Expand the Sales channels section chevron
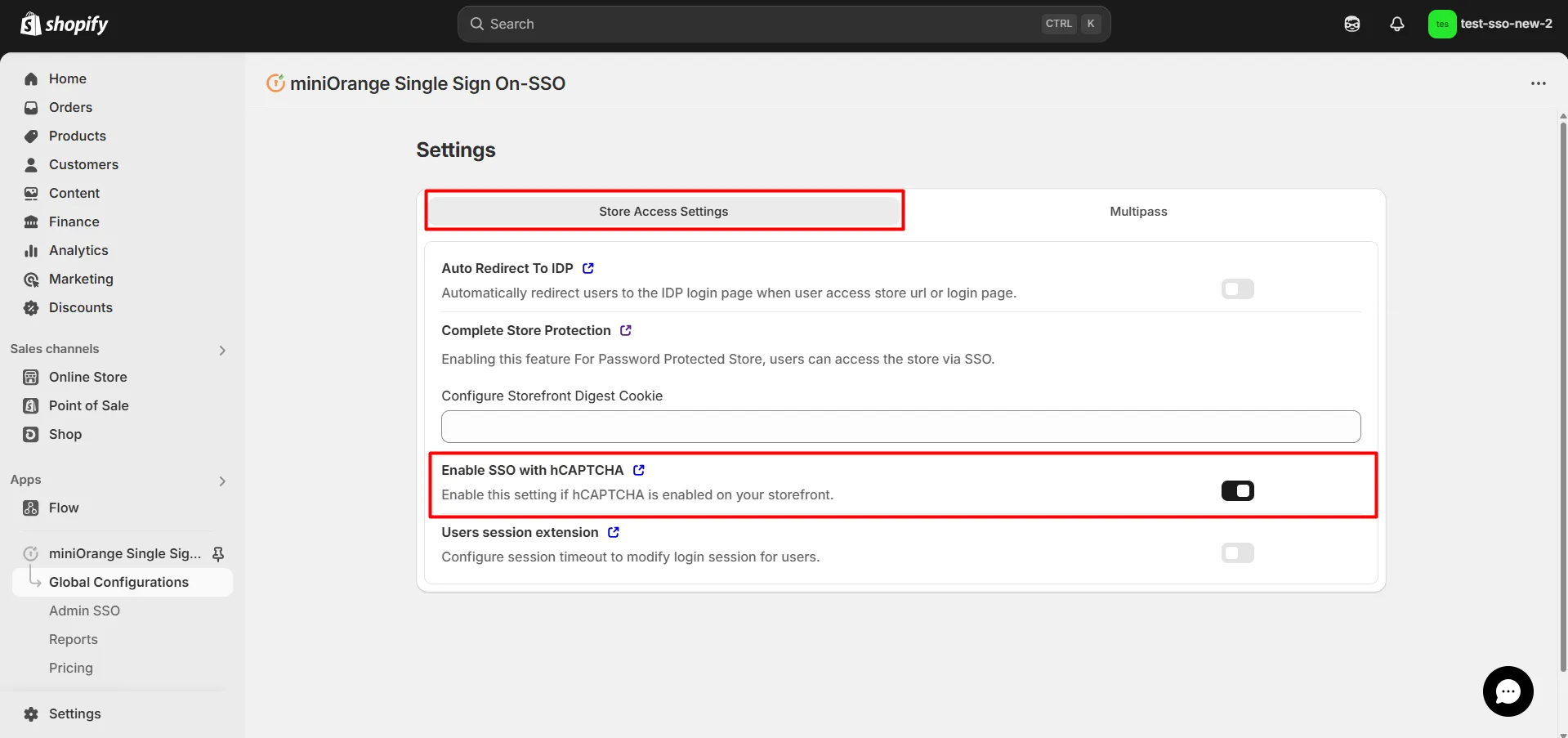The height and width of the screenshot is (738, 1568). tap(222, 350)
